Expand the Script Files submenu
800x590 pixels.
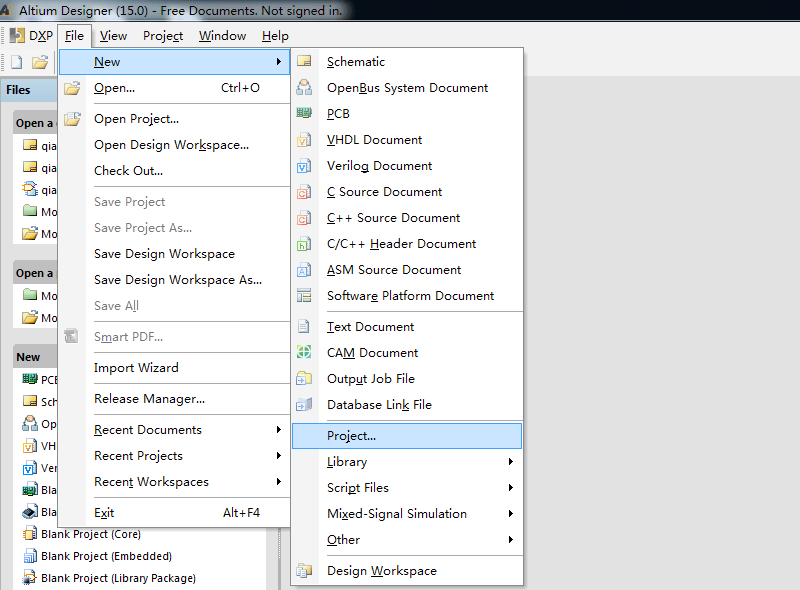tap(420, 488)
